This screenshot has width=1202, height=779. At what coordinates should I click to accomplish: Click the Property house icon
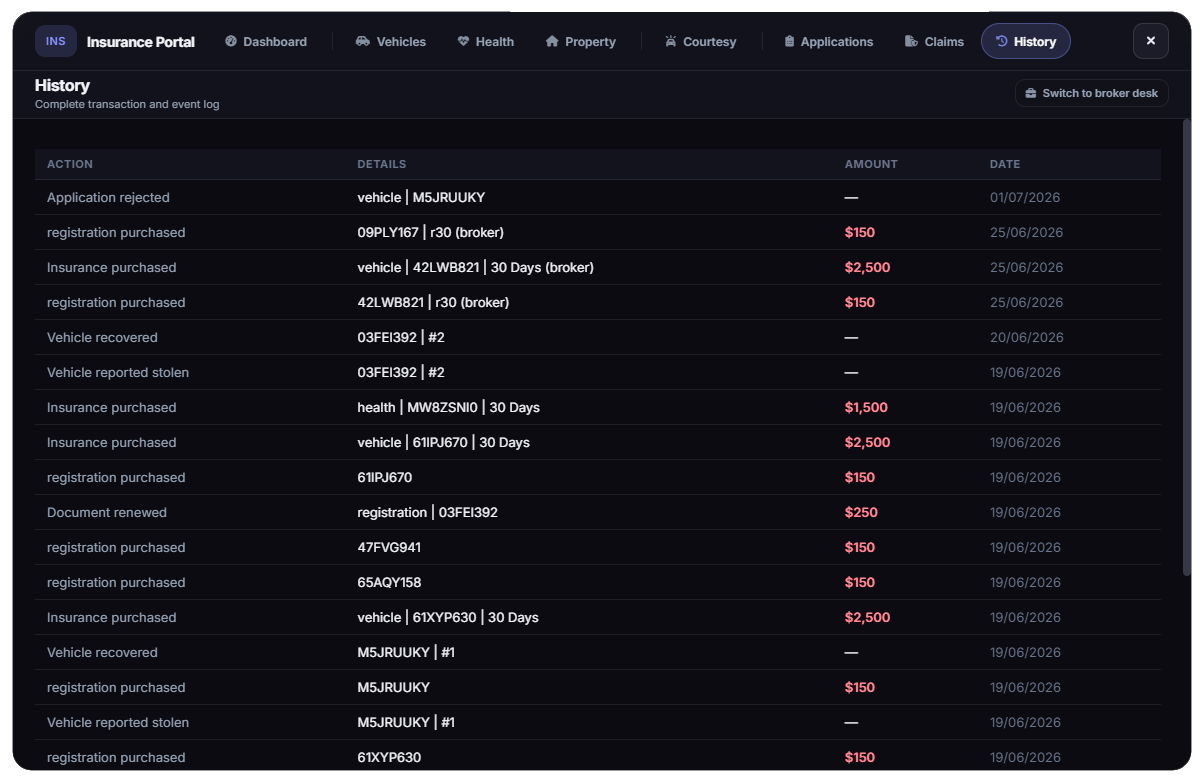[552, 41]
